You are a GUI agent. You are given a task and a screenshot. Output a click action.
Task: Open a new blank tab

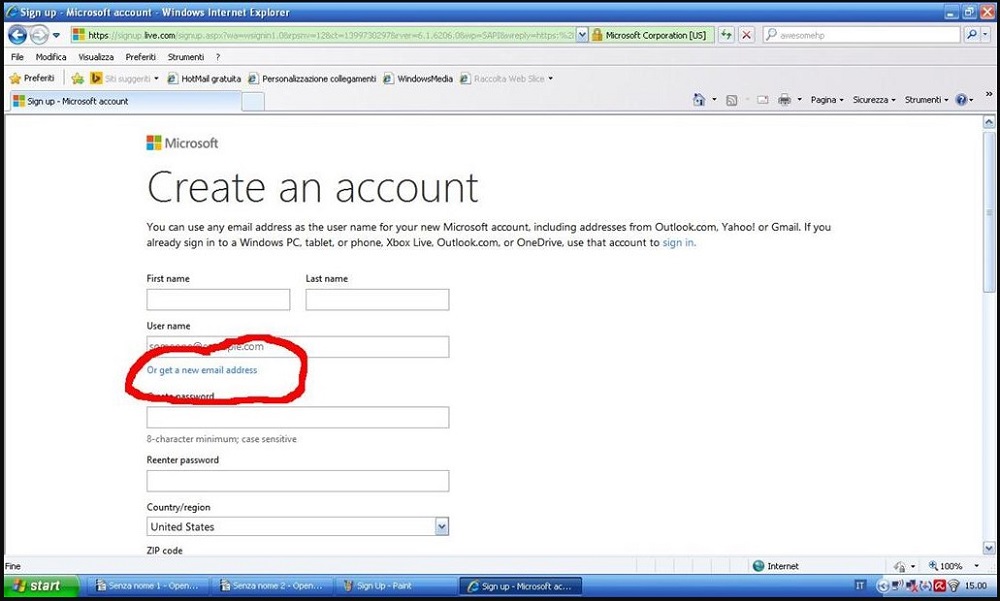pyautogui.click(x=253, y=101)
